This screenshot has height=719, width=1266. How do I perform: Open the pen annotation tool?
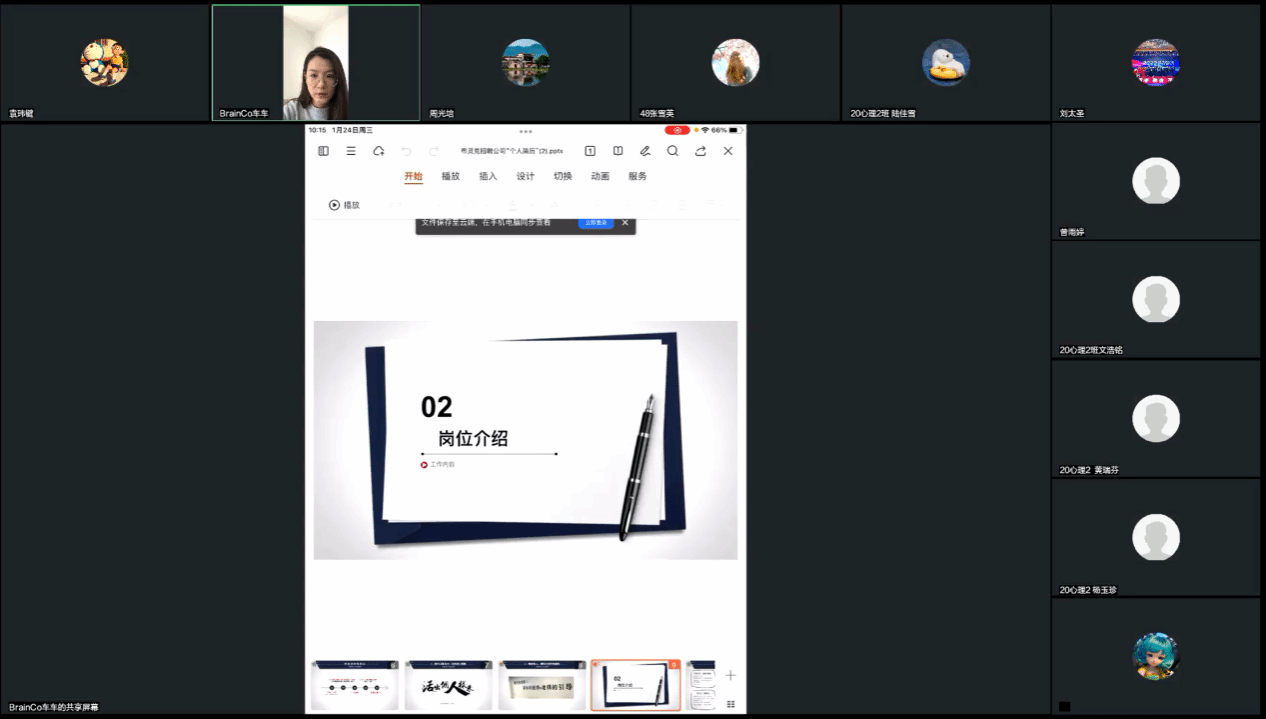point(645,151)
